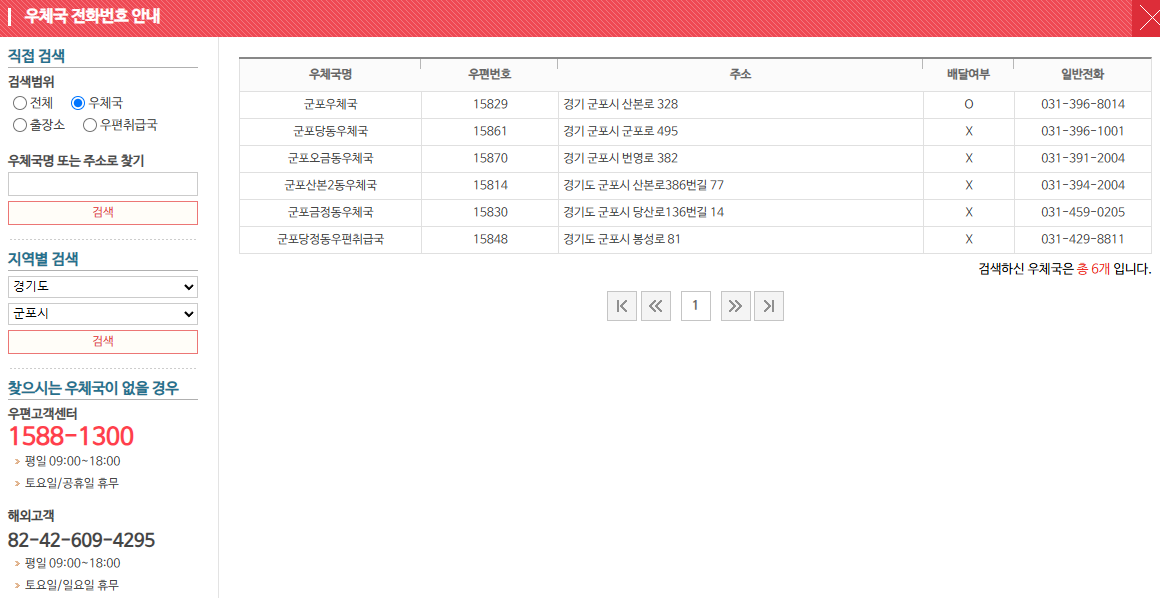This screenshot has width=1160, height=598.
Task: Click 검색 button under regional search
Action: pyautogui.click(x=103, y=341)
